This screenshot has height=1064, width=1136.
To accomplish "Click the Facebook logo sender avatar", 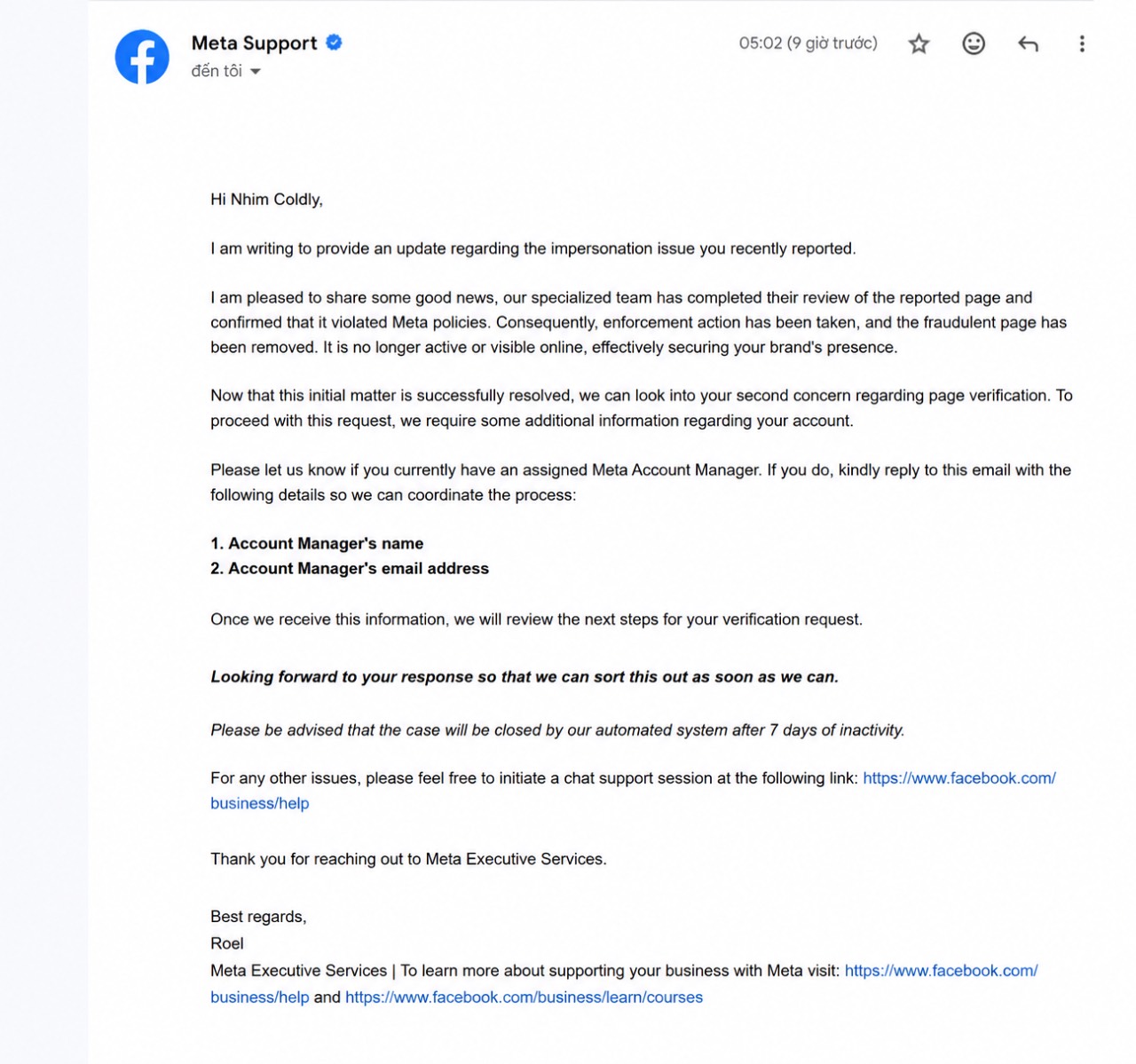I will (x=142, y=57).
